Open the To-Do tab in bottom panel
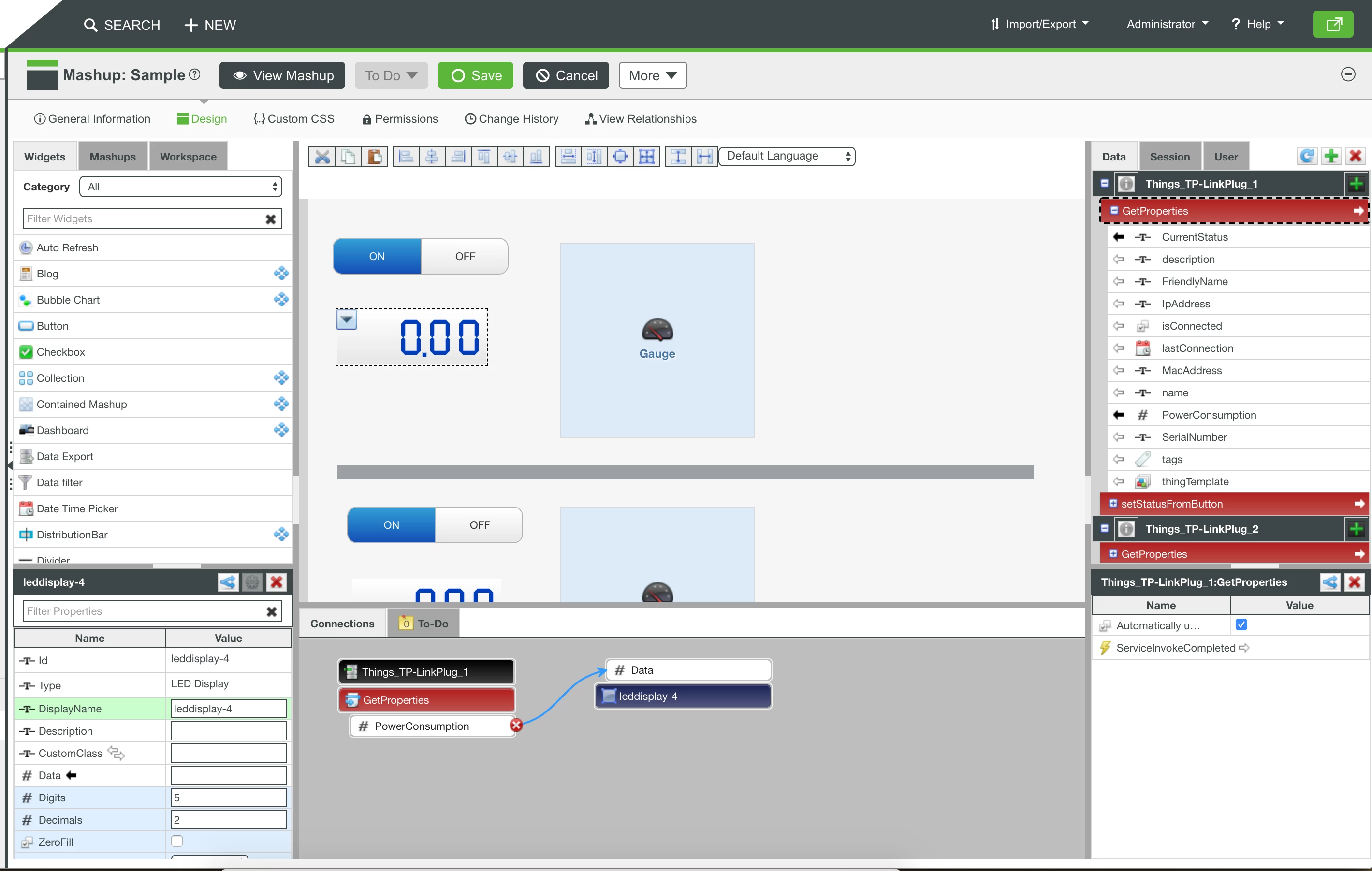Viewport: 1372px width, 871px height. tap(423, 624)
